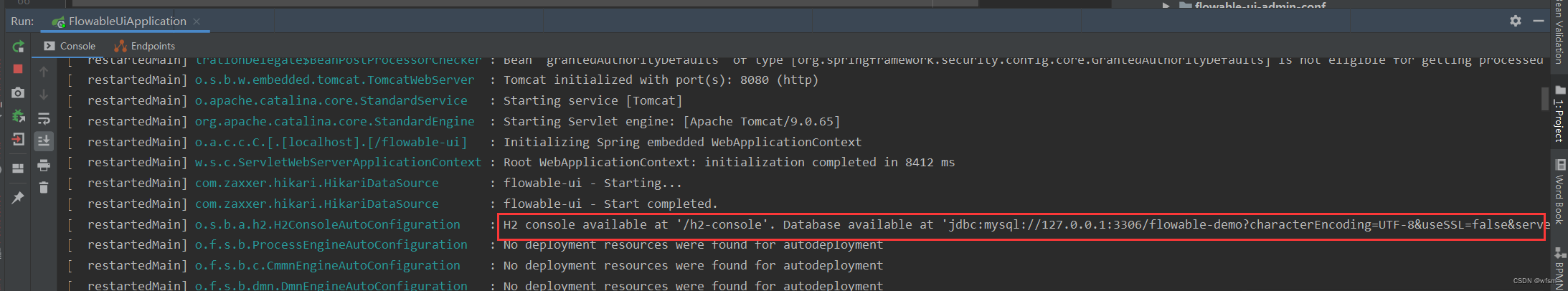Click 'Initializing Spring embedded WebApplicationContext'
This screenshot has height=291, width=1568.
(x=682, y=142)
